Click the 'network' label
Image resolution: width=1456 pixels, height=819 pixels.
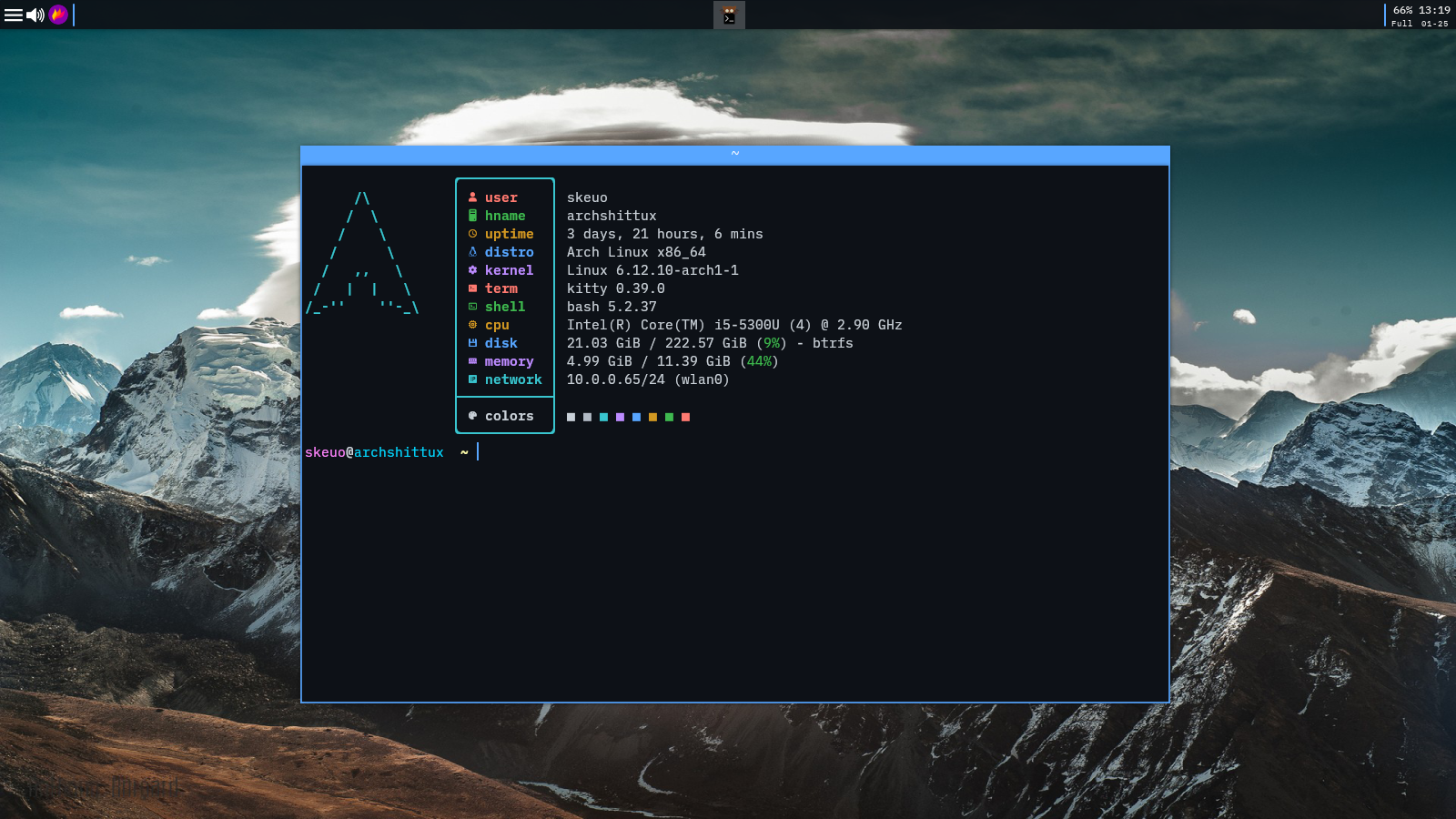point(513,379)
